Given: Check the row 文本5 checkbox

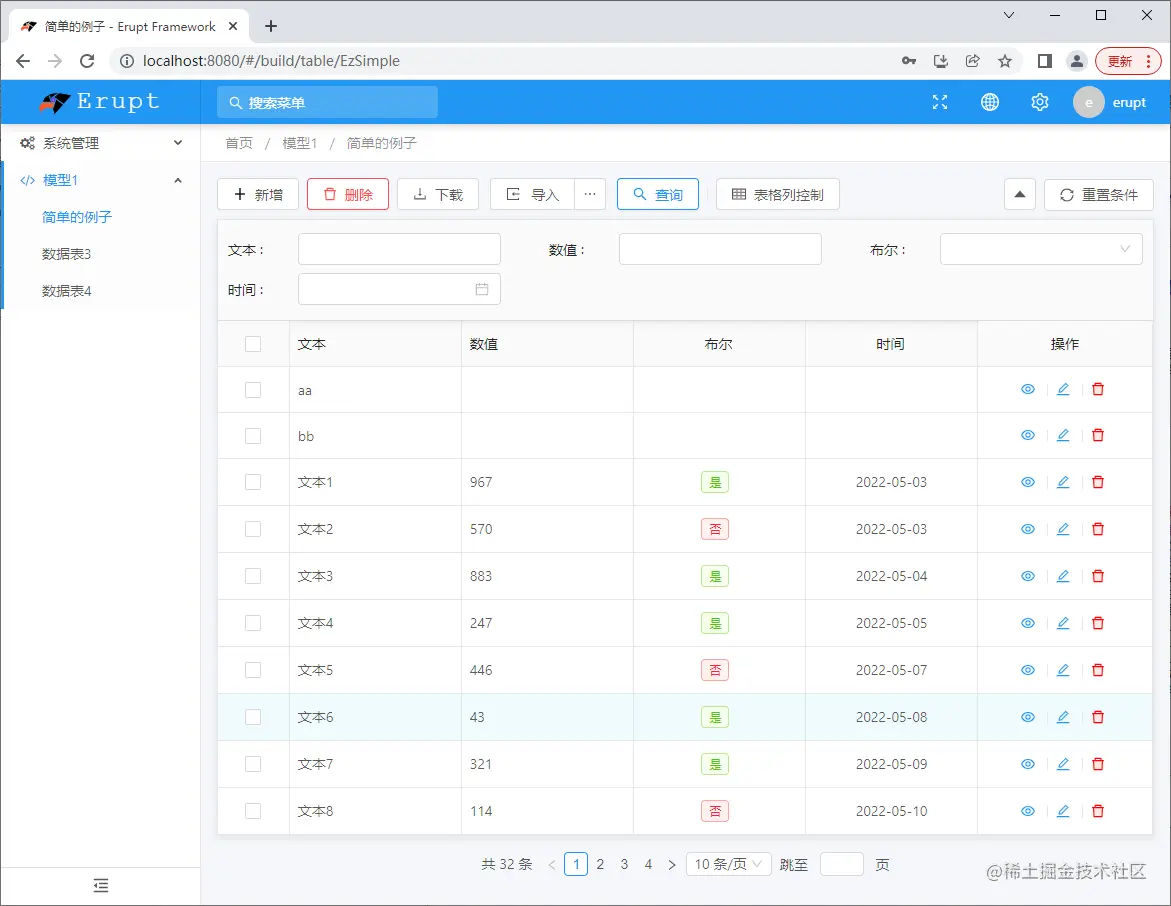Looking at the screenshot, I should click(253, 670).
